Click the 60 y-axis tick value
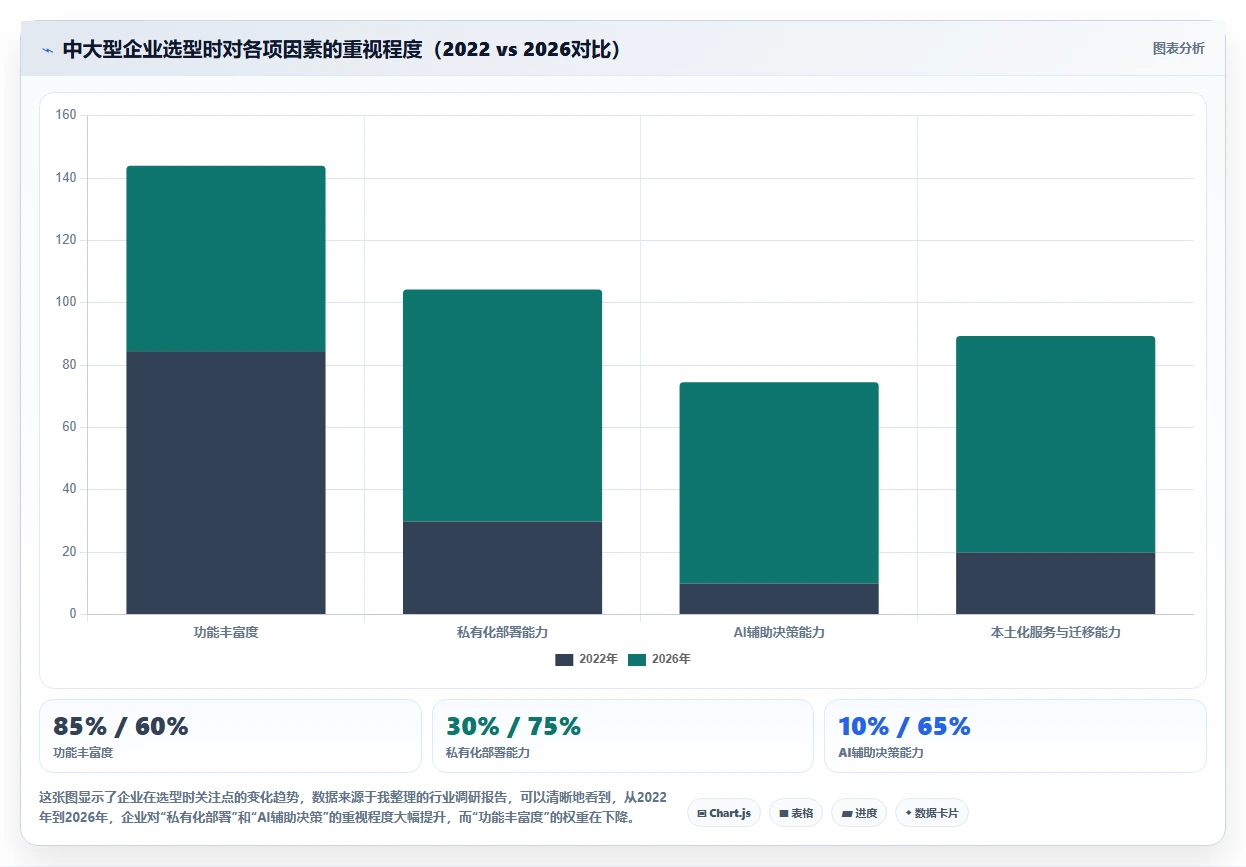This screenshot has width=1246, height=867. [x=70, y=427]
